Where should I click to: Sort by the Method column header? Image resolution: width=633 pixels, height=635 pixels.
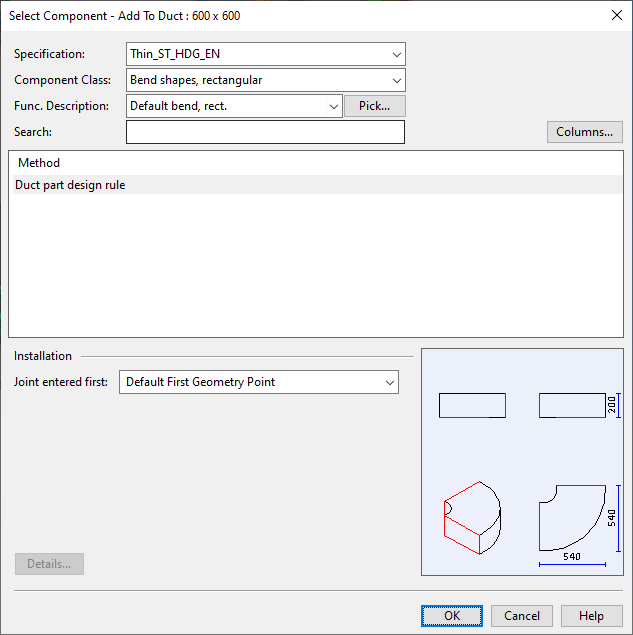39,163
